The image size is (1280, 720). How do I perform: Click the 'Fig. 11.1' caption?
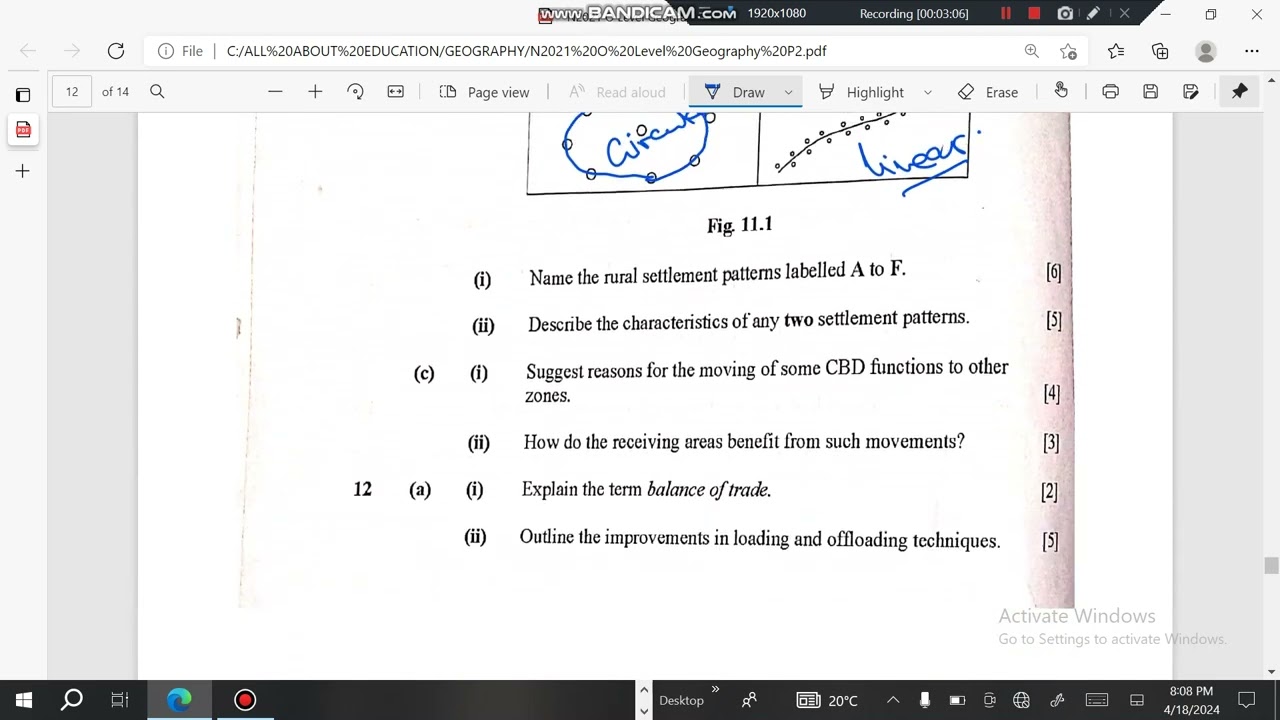point(740,225)
